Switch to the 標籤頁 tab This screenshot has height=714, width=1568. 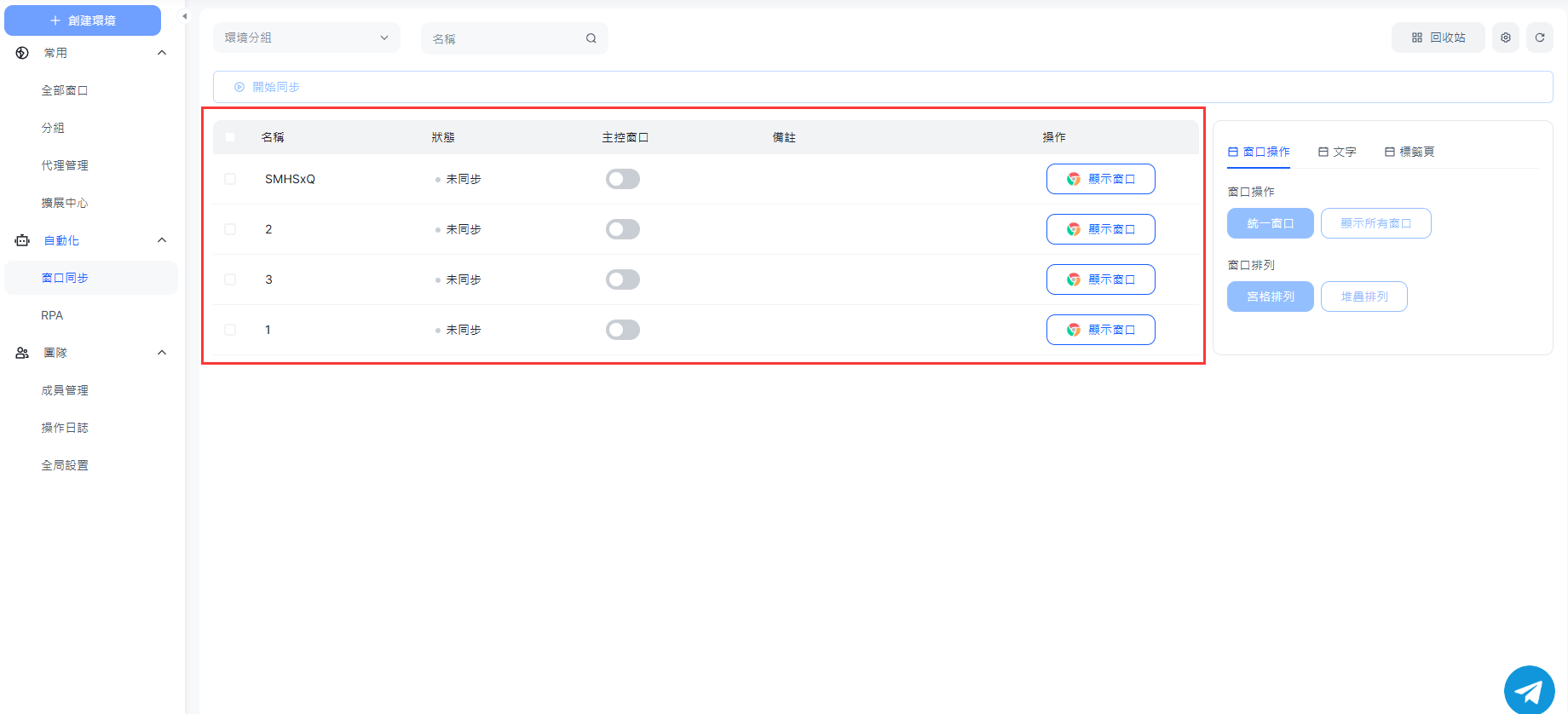[1409, 152]
